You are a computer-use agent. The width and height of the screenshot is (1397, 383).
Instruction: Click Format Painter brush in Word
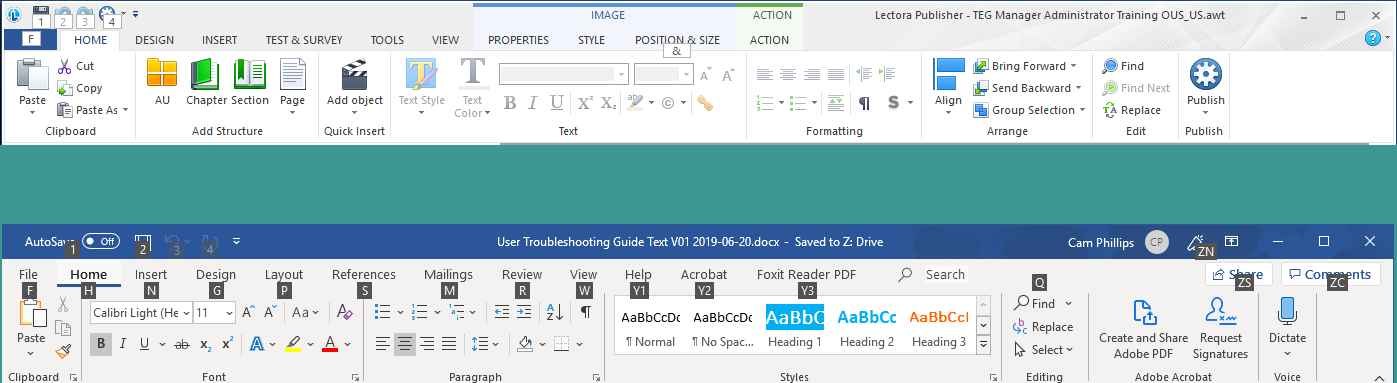[63, 351]
